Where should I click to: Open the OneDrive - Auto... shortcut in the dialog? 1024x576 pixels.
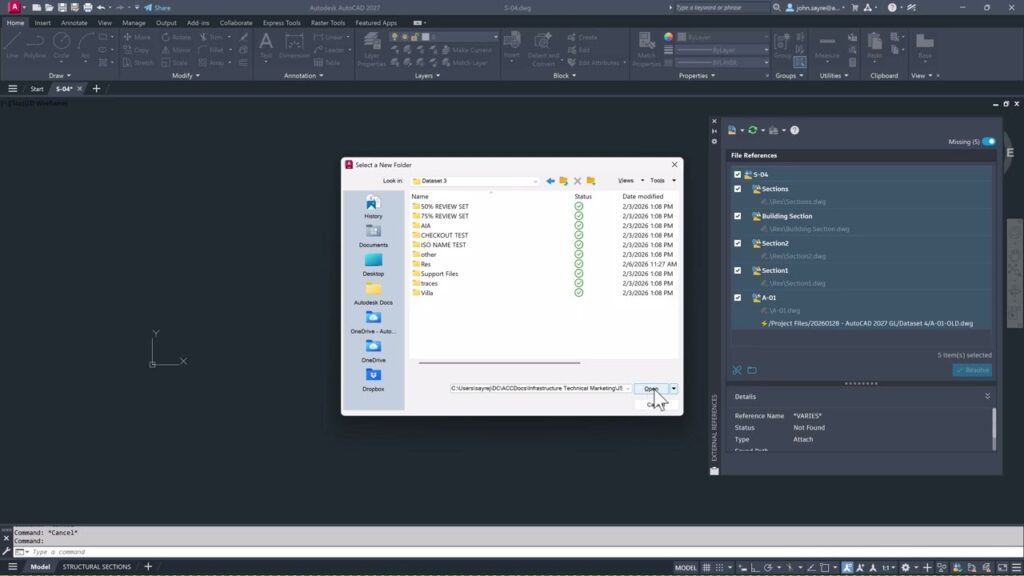[x=373, y=322]
